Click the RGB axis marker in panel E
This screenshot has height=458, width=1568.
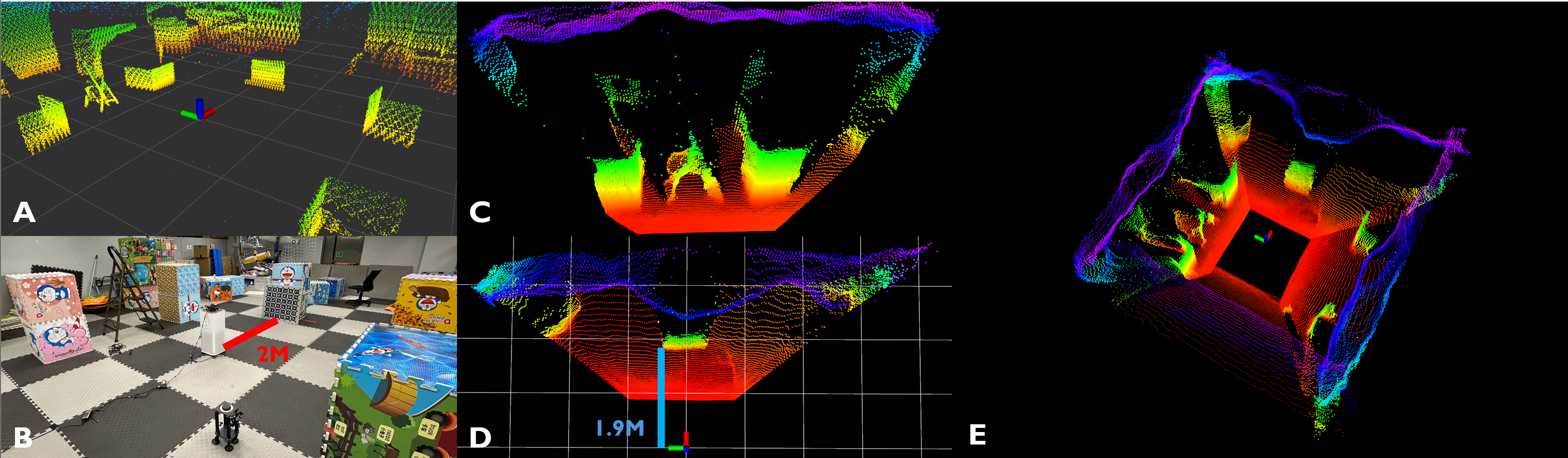[1264, 237]
